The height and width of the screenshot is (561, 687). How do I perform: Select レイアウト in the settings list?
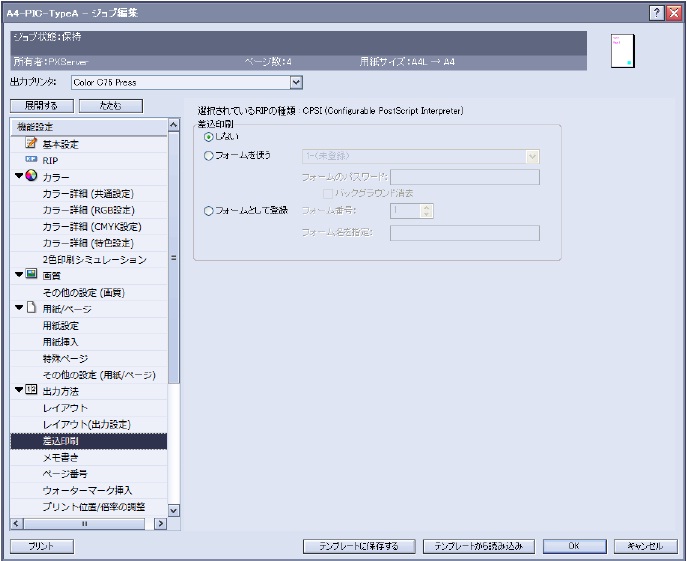point(65,408)
